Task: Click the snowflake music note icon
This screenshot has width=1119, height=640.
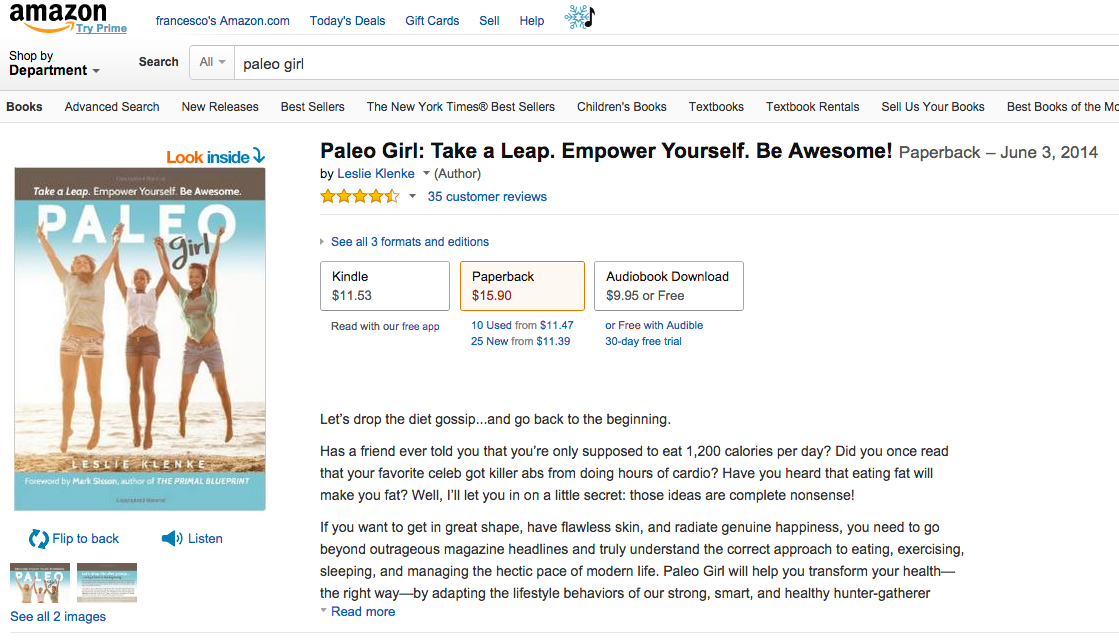Action: pyautogui.click(x=579, y=16)
